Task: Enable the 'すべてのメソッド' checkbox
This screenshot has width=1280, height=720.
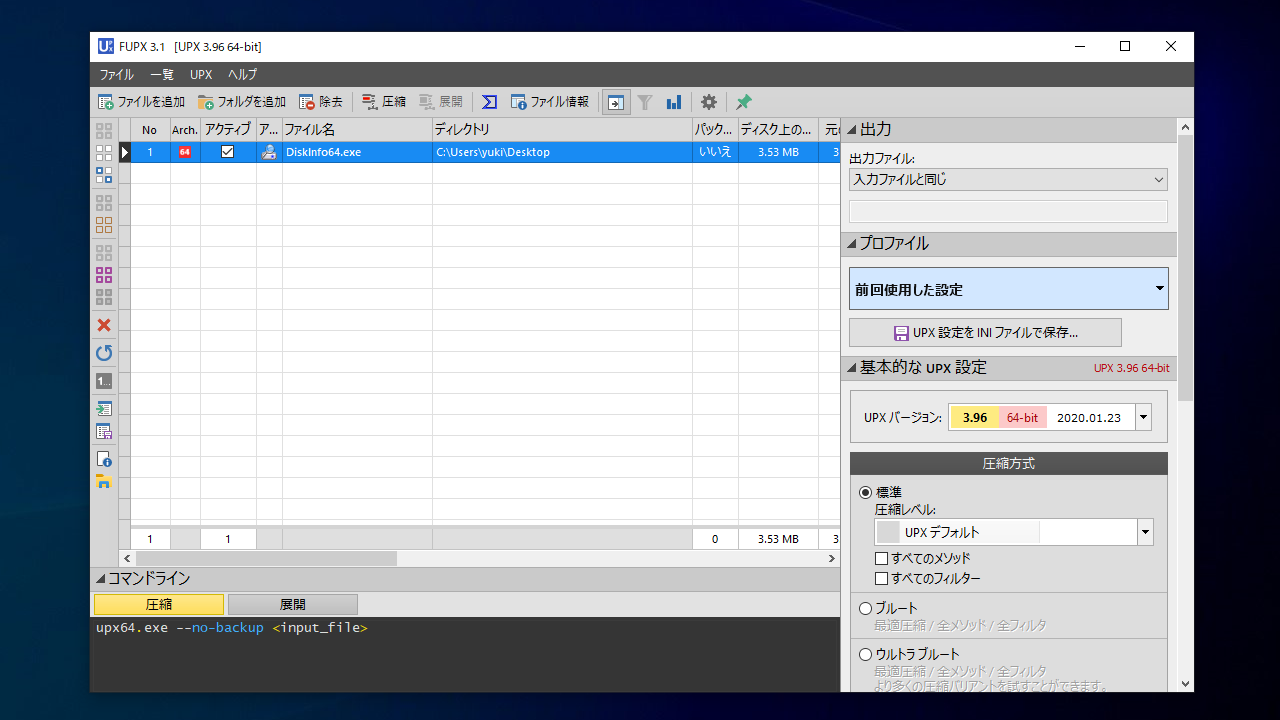Action: 881,558
